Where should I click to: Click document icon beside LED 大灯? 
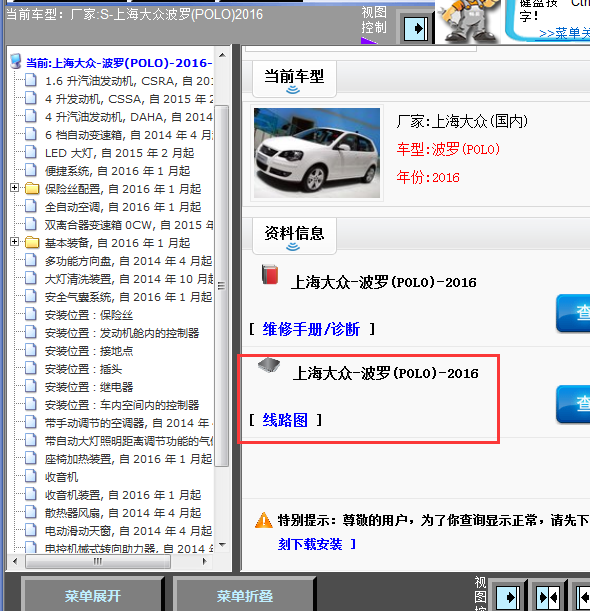click(31, 152)
